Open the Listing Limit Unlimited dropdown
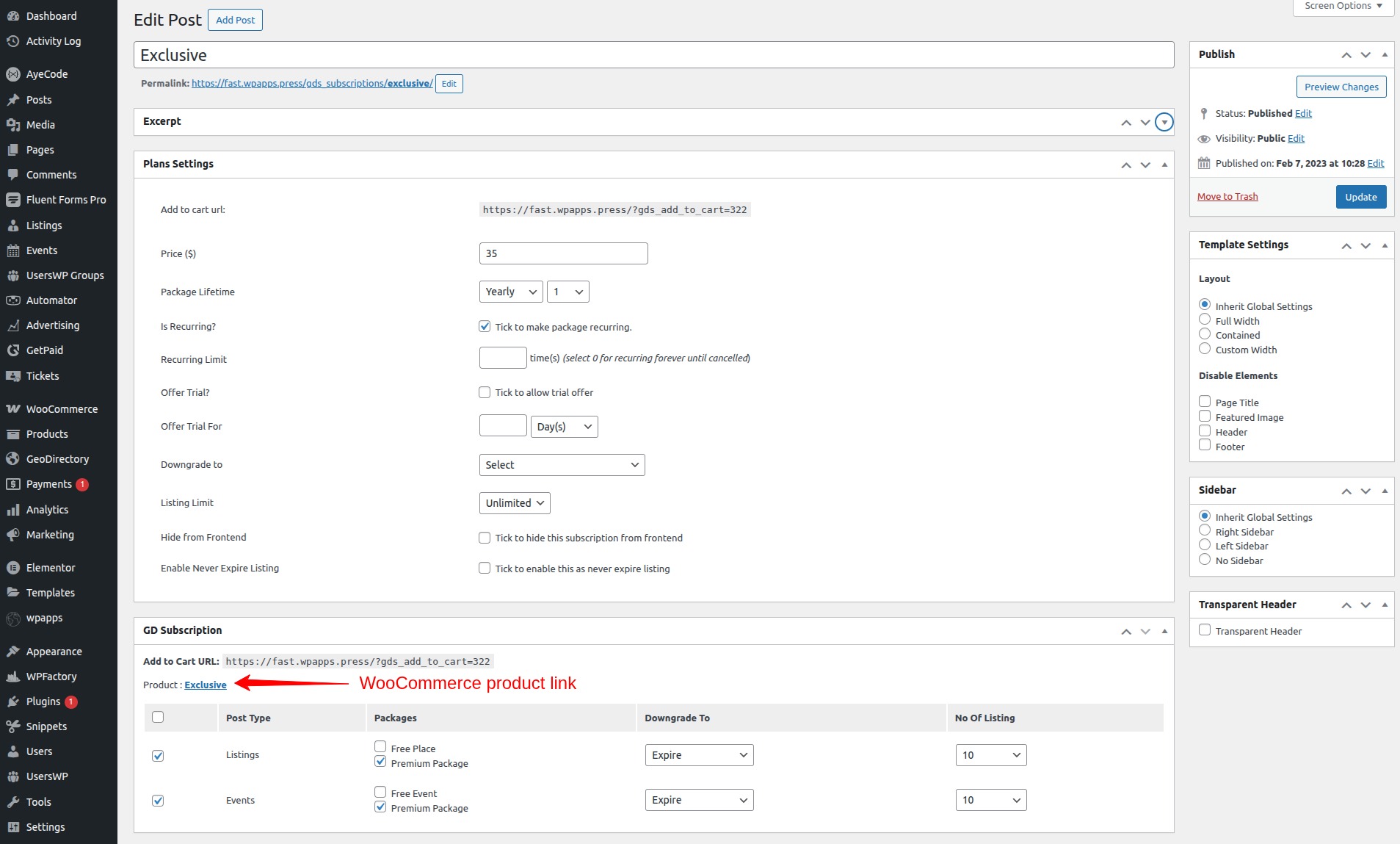Viewport: 1400px width, 844px height. (x=514, y=503)
